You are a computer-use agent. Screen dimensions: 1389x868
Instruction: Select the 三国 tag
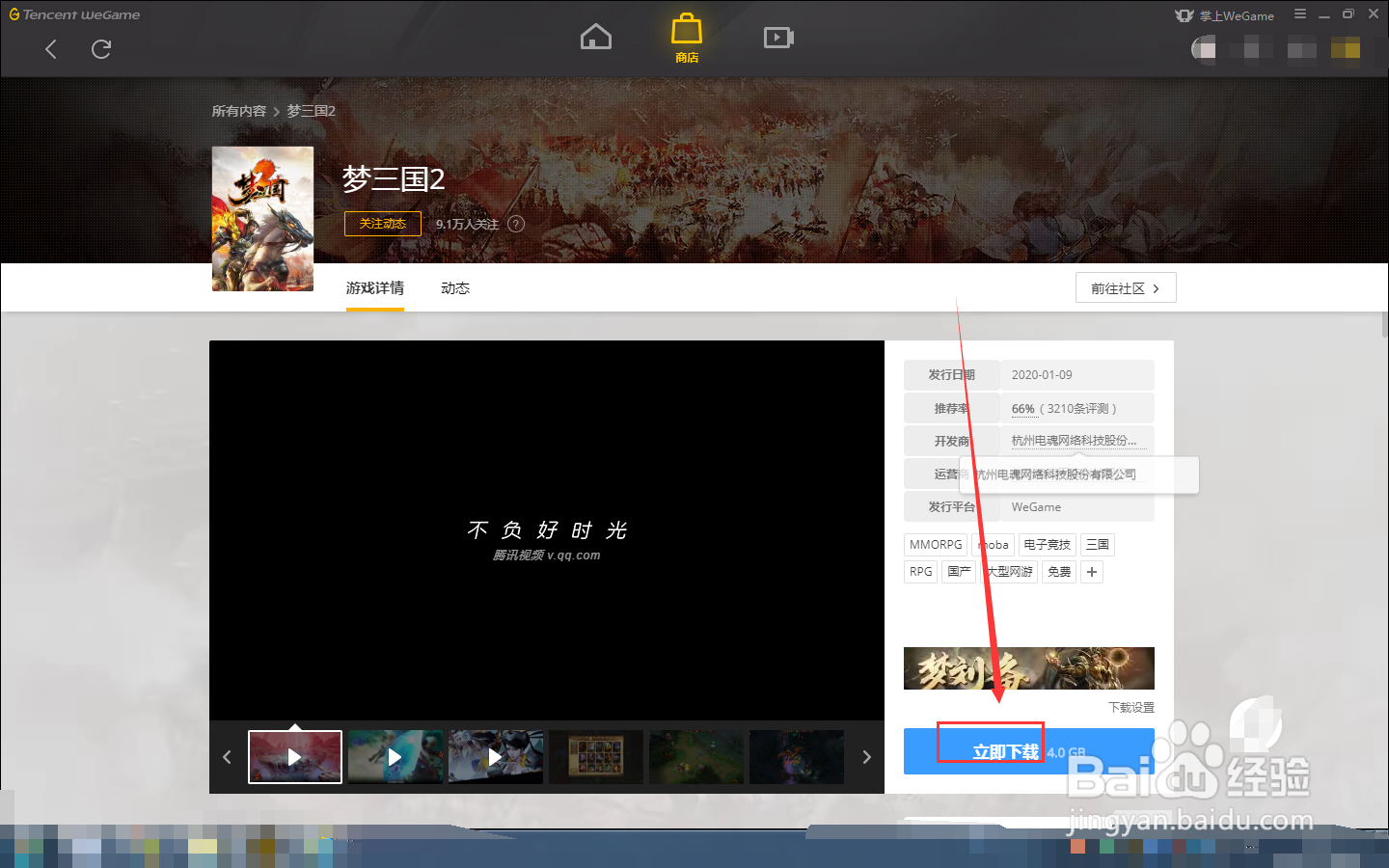[x=1098, y=545]
